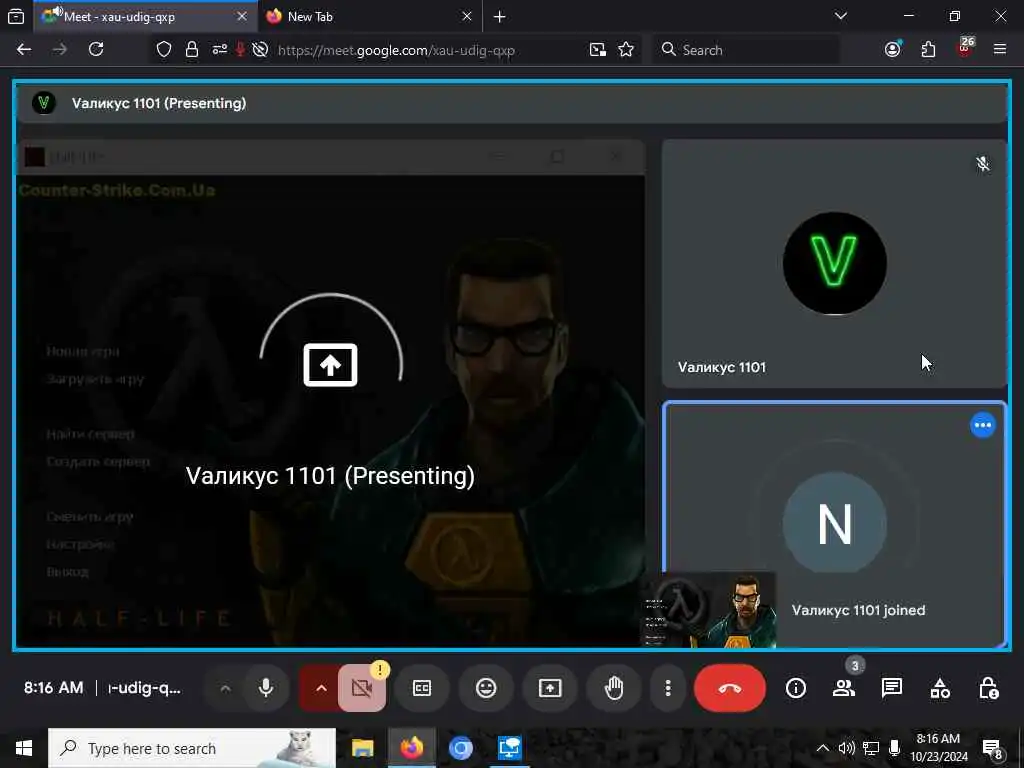Focus the Firefox Search box
Screen dimensions: 1024x768
pos(746,50)
